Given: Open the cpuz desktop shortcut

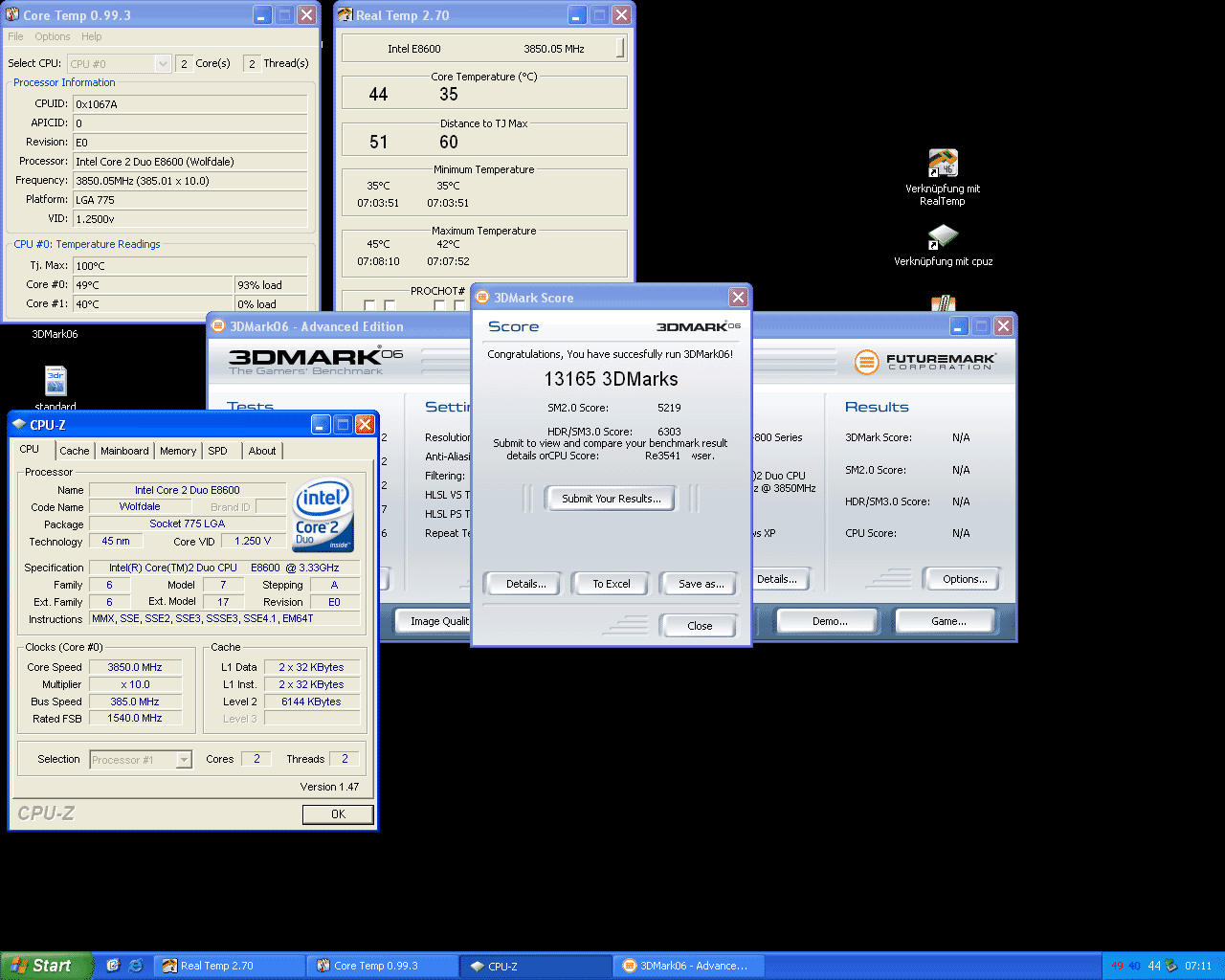Looking at the screenshot, I should click(943, 236).
